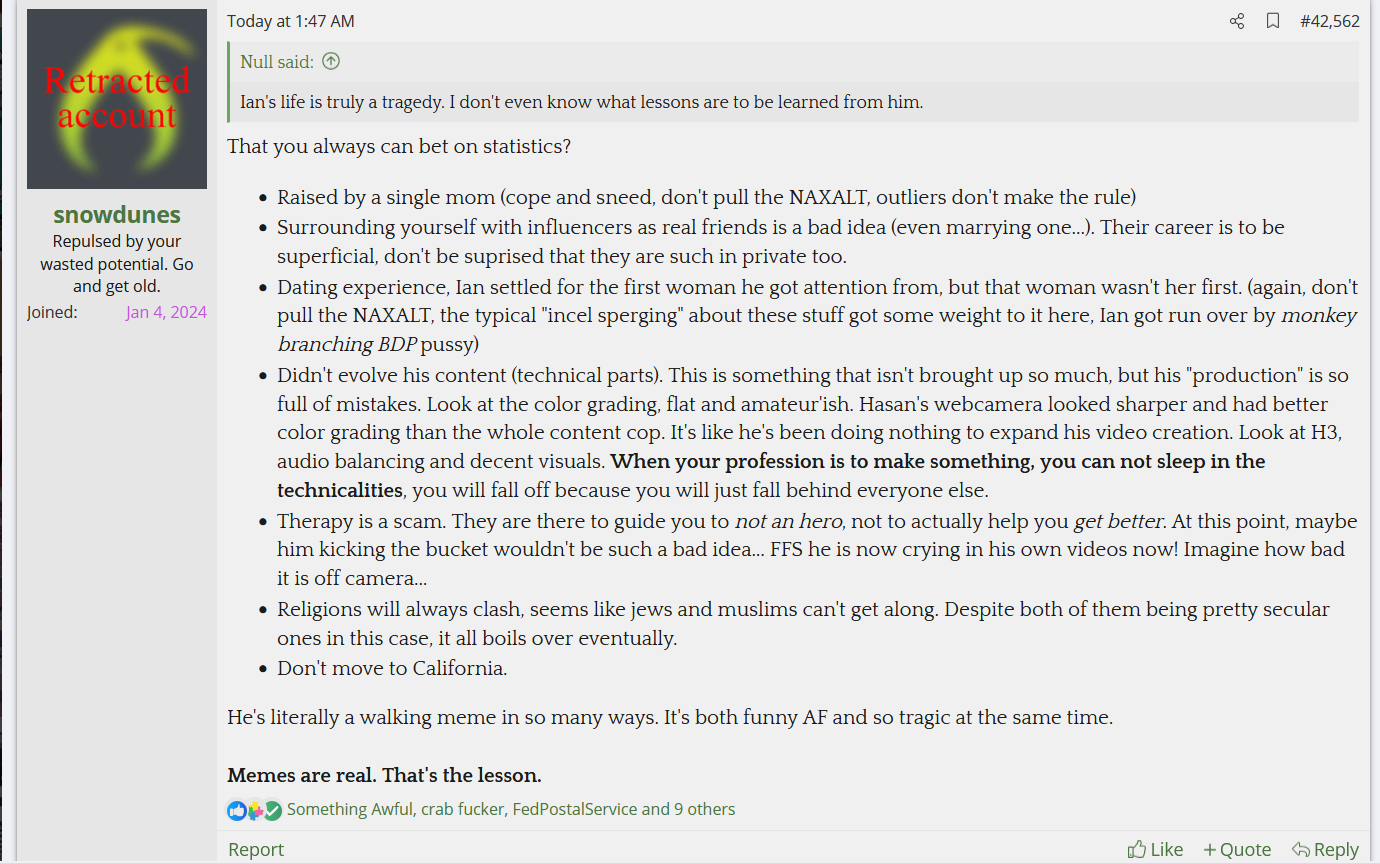Open snowdunes' user profile
Image resolution: width=1380 pixels, height=864 pixels.
[117, 214]
